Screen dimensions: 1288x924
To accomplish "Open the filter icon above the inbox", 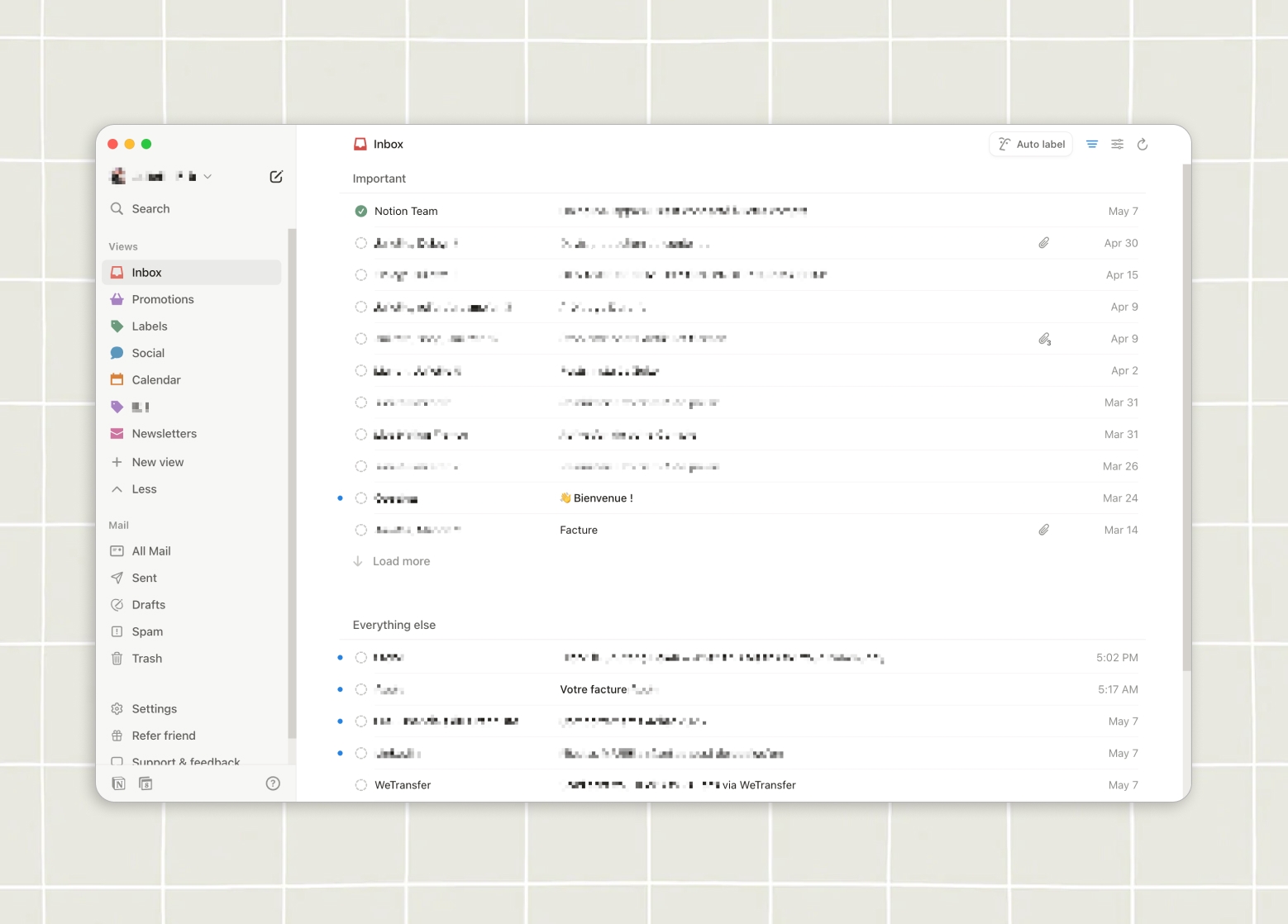I will (x=1091, y=144).
